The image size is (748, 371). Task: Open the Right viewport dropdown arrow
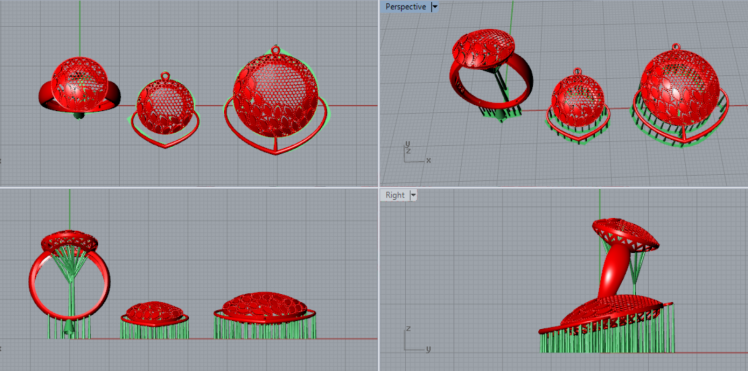pyautogui.click(x=413, y=195)
